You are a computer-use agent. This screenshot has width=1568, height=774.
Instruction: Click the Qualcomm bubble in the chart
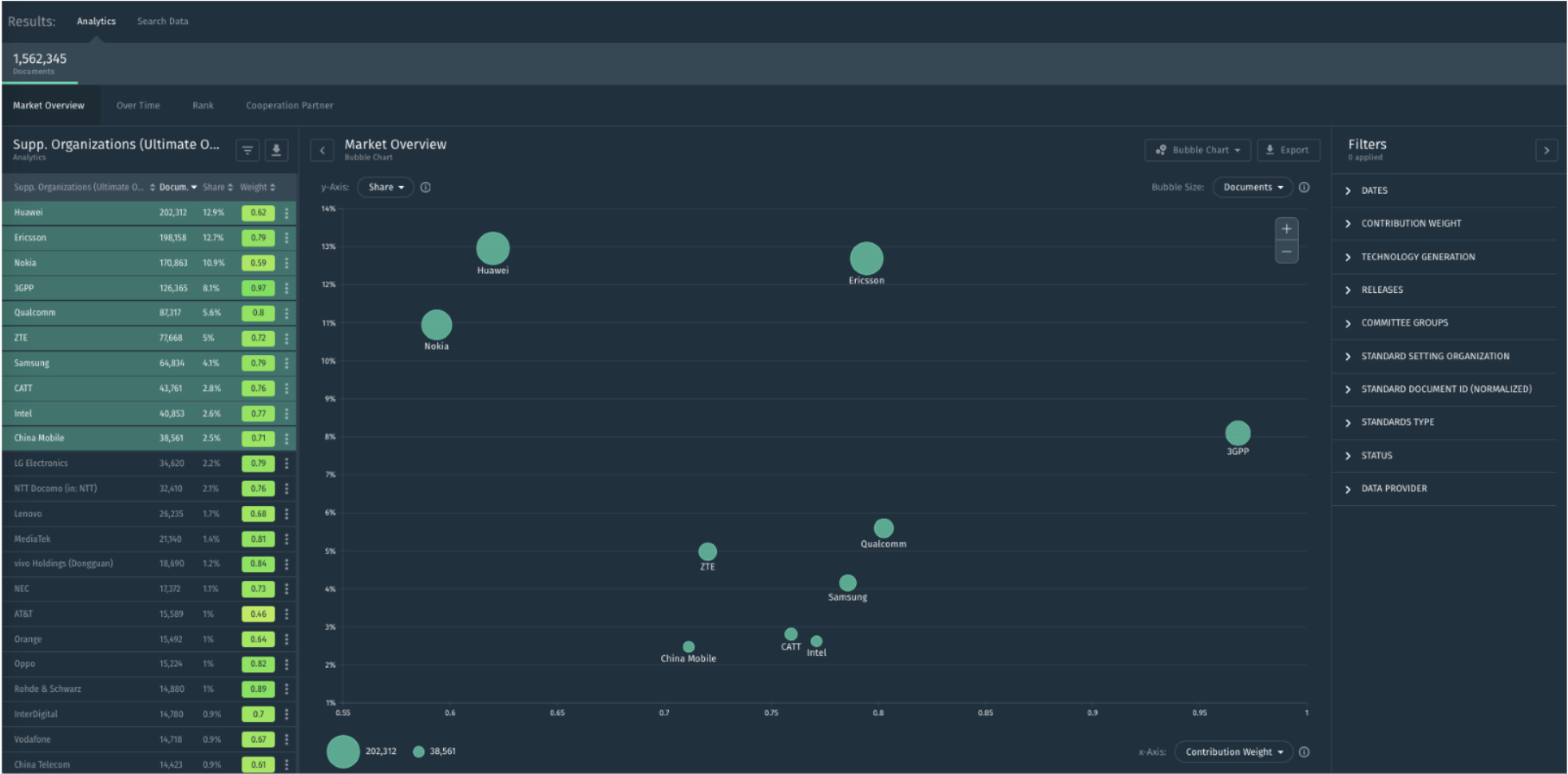tap(883, 528)
